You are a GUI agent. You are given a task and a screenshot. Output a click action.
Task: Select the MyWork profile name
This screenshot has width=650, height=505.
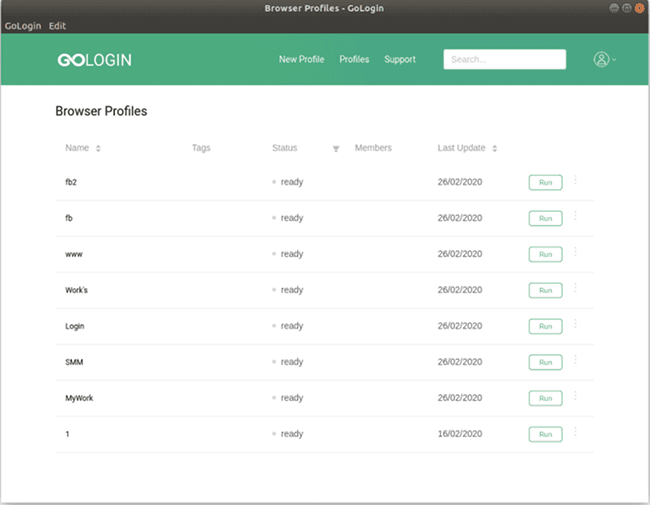point(79,398)
